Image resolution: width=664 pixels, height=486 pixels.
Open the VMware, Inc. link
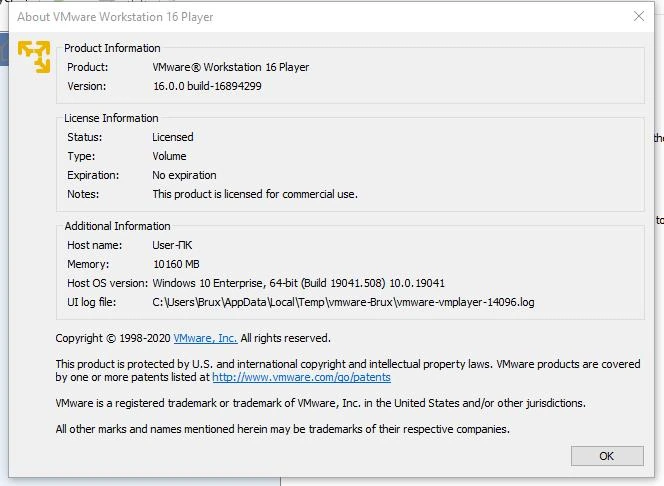coord(205,338)
